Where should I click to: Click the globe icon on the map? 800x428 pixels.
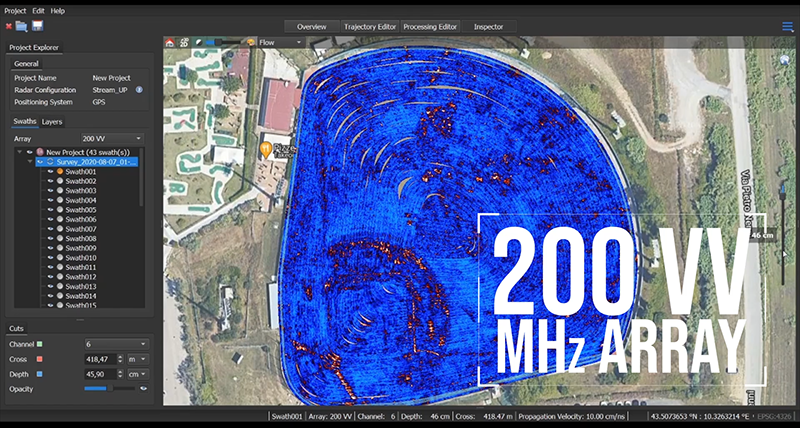[x=785, y=60]
